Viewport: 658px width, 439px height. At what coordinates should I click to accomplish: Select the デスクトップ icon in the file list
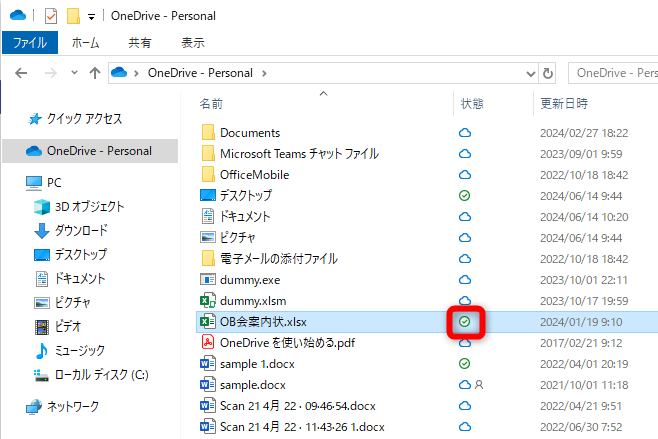208,195
